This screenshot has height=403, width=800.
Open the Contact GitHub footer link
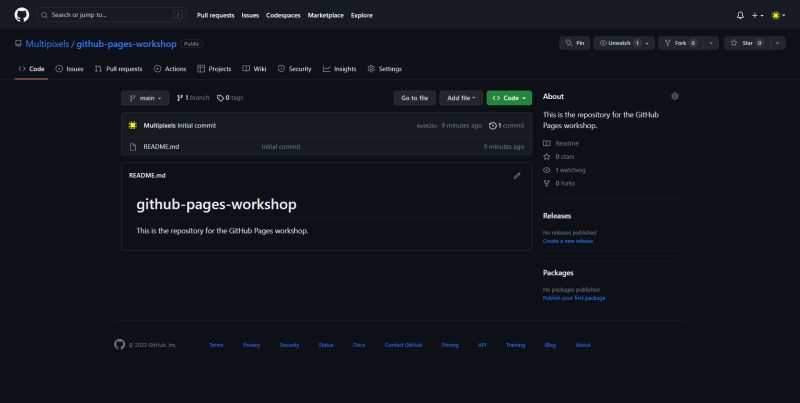[404, 345]
